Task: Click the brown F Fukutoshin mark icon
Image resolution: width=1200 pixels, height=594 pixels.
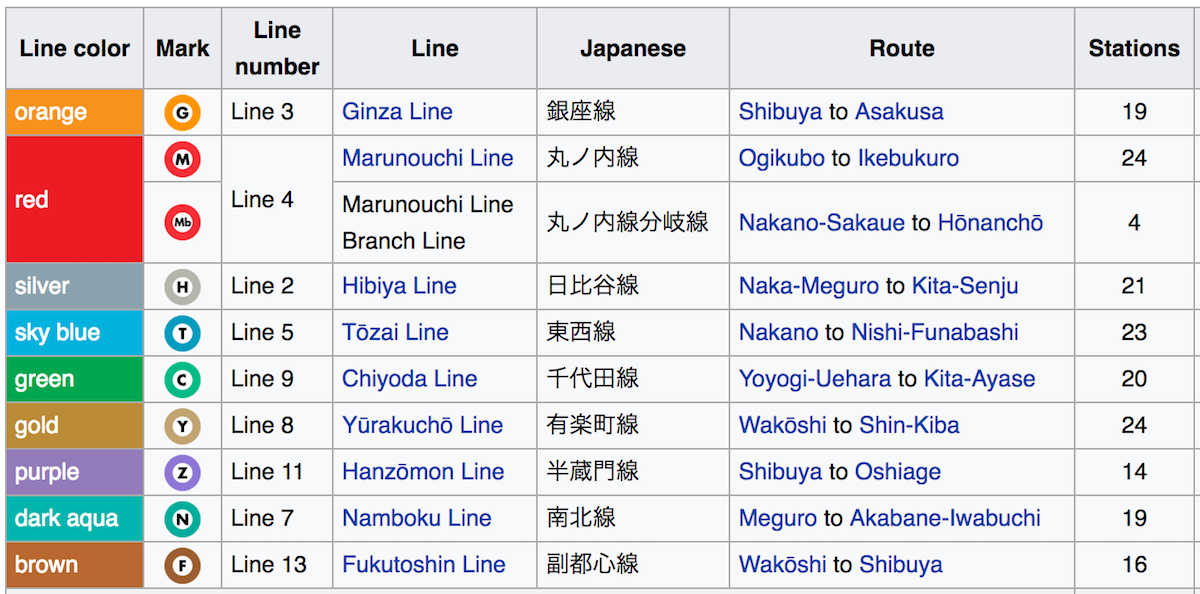Action: click(x=182, y=565)
